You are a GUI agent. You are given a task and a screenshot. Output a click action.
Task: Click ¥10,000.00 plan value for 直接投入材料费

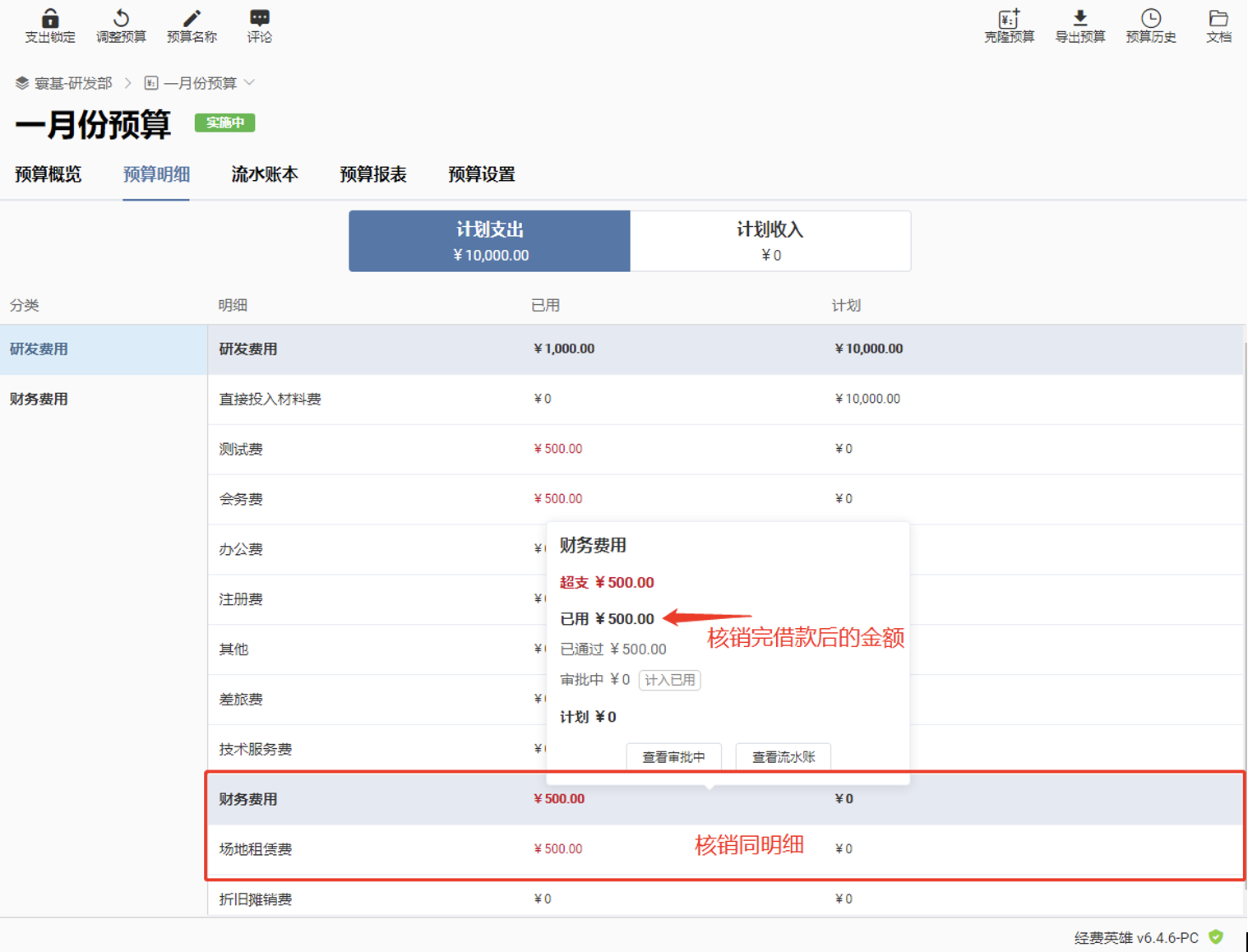coord(867,399)
